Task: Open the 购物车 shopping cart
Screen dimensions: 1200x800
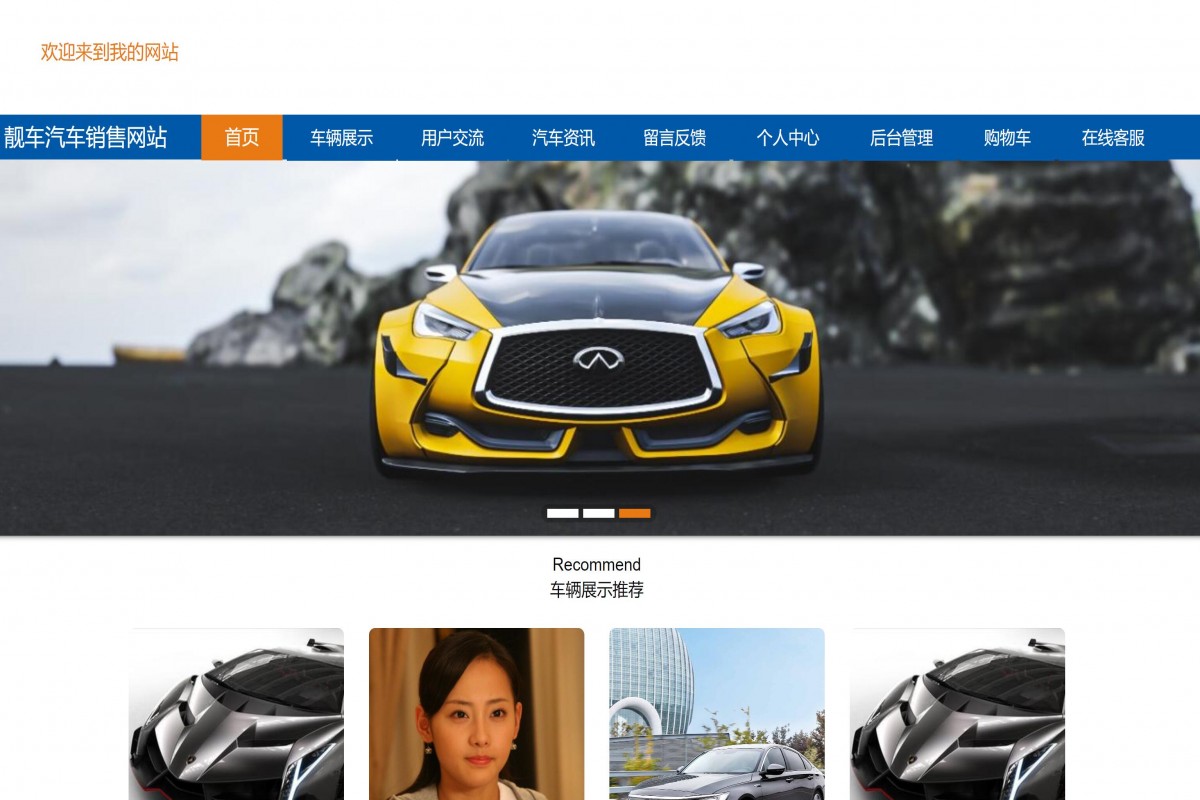Action: (1006, 138)
